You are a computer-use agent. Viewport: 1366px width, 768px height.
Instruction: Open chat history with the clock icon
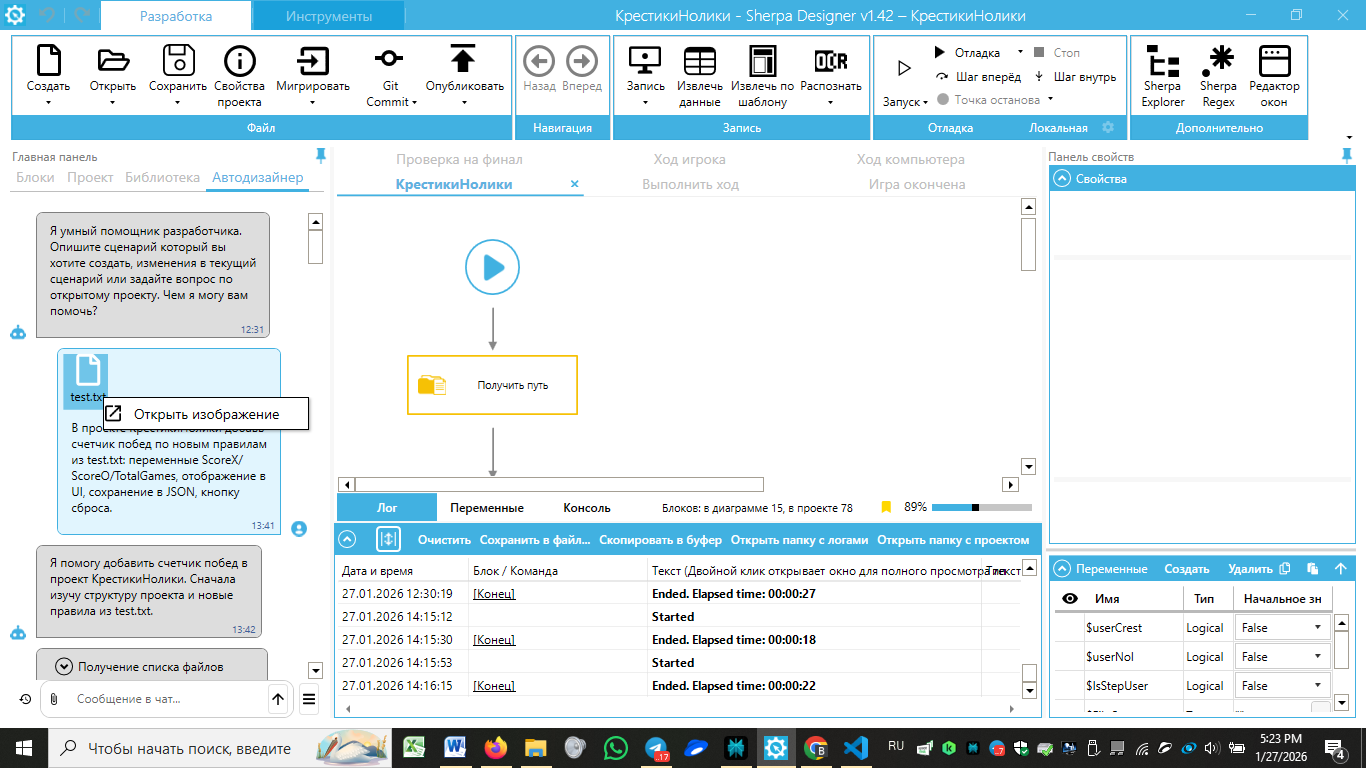point(25,699)
